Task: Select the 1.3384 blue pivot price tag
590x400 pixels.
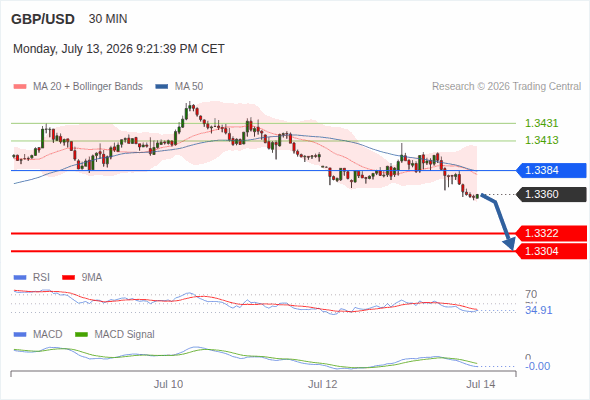Action: pos(551,170)
